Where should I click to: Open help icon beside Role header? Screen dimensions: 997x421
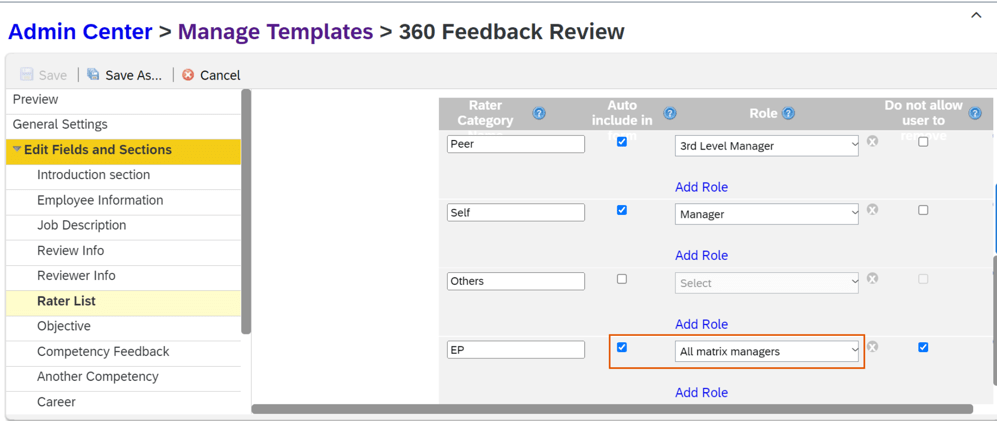788,114
